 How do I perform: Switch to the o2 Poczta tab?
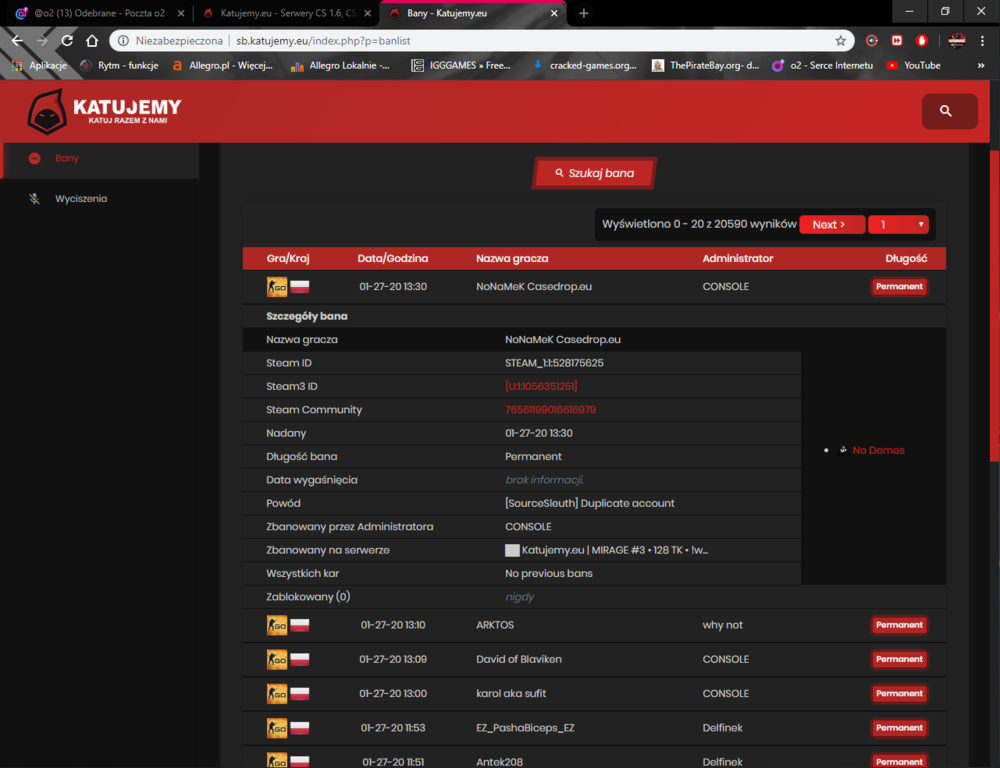point(100,13)
